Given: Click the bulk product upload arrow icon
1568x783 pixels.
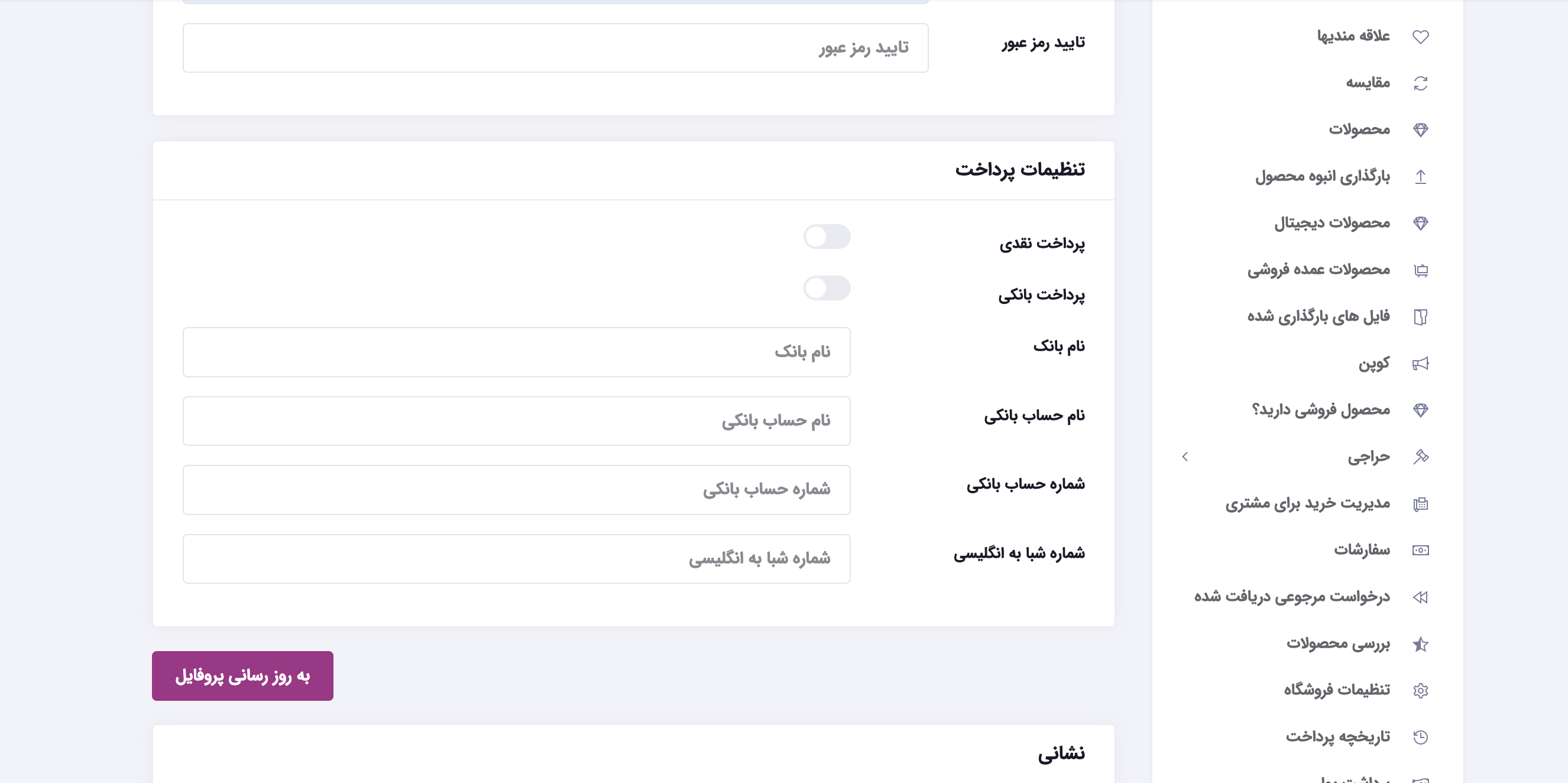Looking at the screenshot, I should click(x=1422, y=176).
